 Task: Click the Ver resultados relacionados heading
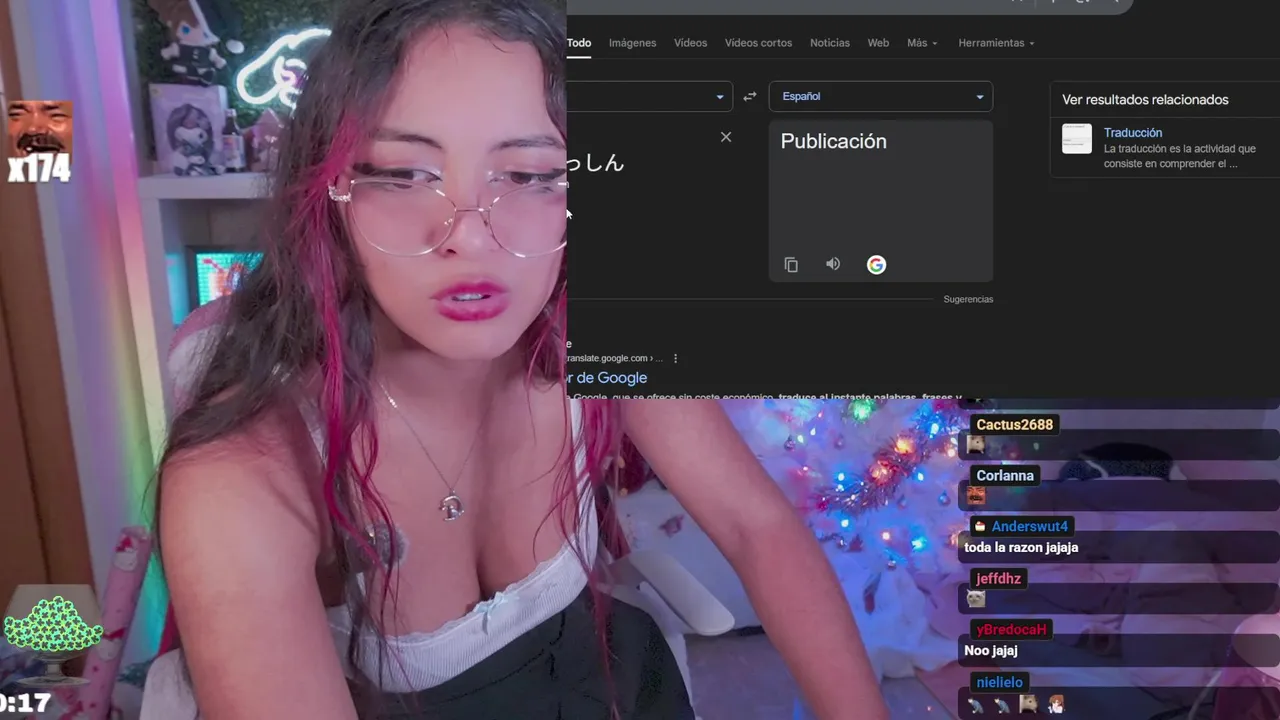(x=1145, y=100)
